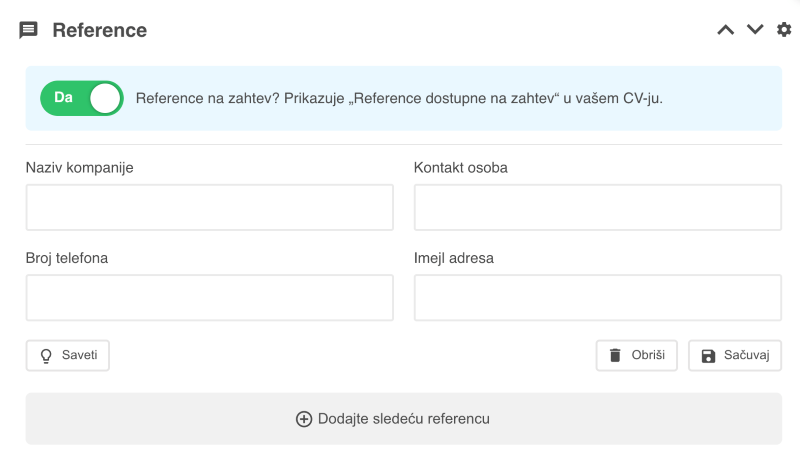The image size is (800, 459).
Task: Click the Reference section heading
Action: pyautogui.click(x=99, y=31)
